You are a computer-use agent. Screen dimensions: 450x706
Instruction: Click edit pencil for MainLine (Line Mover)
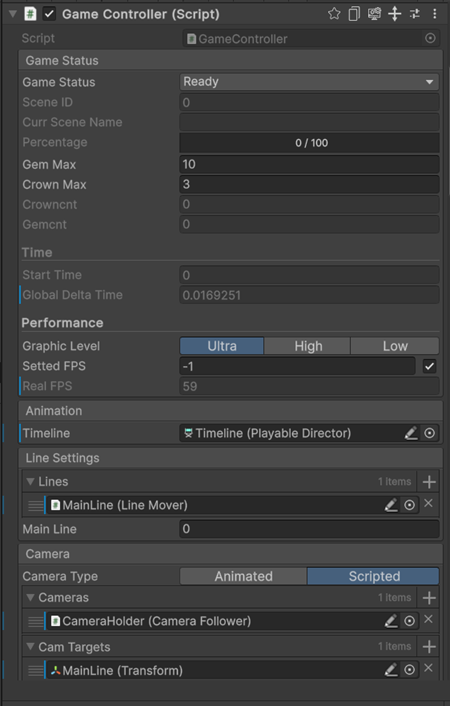[391, 505]
